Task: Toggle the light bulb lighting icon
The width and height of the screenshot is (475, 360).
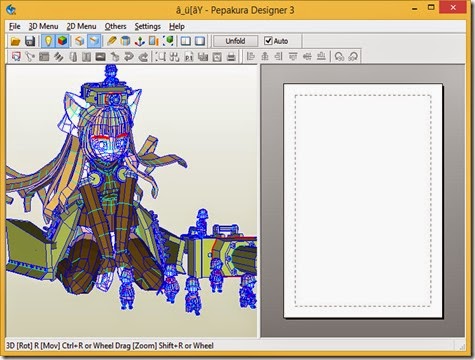Action: [x=49, y=41]
